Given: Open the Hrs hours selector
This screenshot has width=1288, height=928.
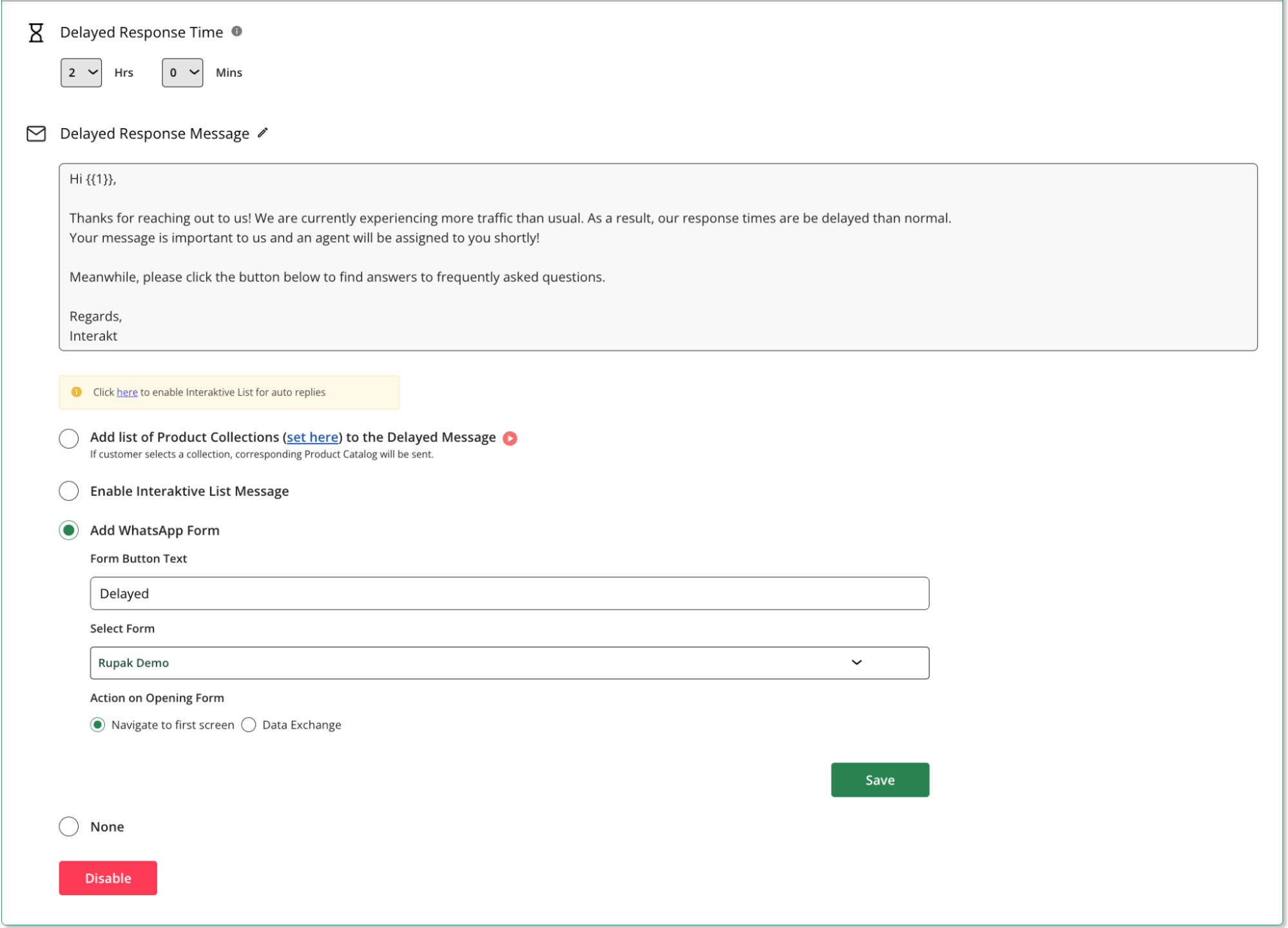Looking at the screenshot, I should (81, 72).
